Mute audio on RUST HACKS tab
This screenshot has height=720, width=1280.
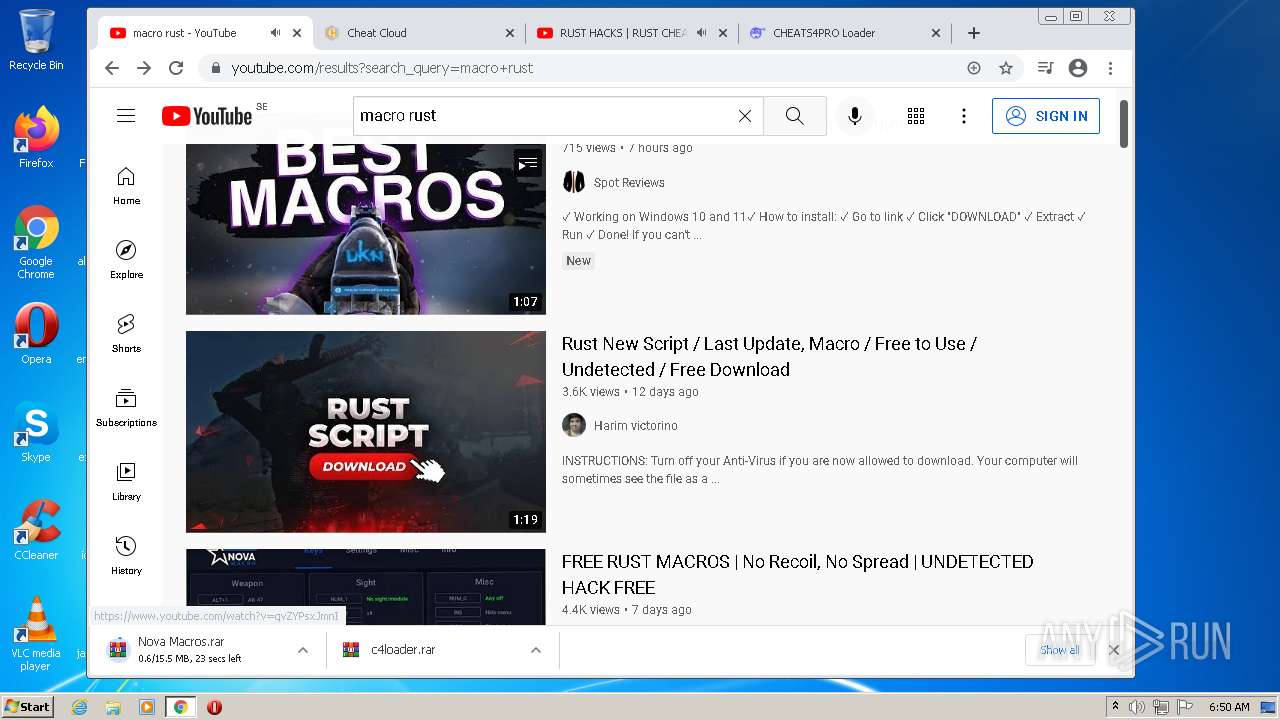tap(701, 33)
